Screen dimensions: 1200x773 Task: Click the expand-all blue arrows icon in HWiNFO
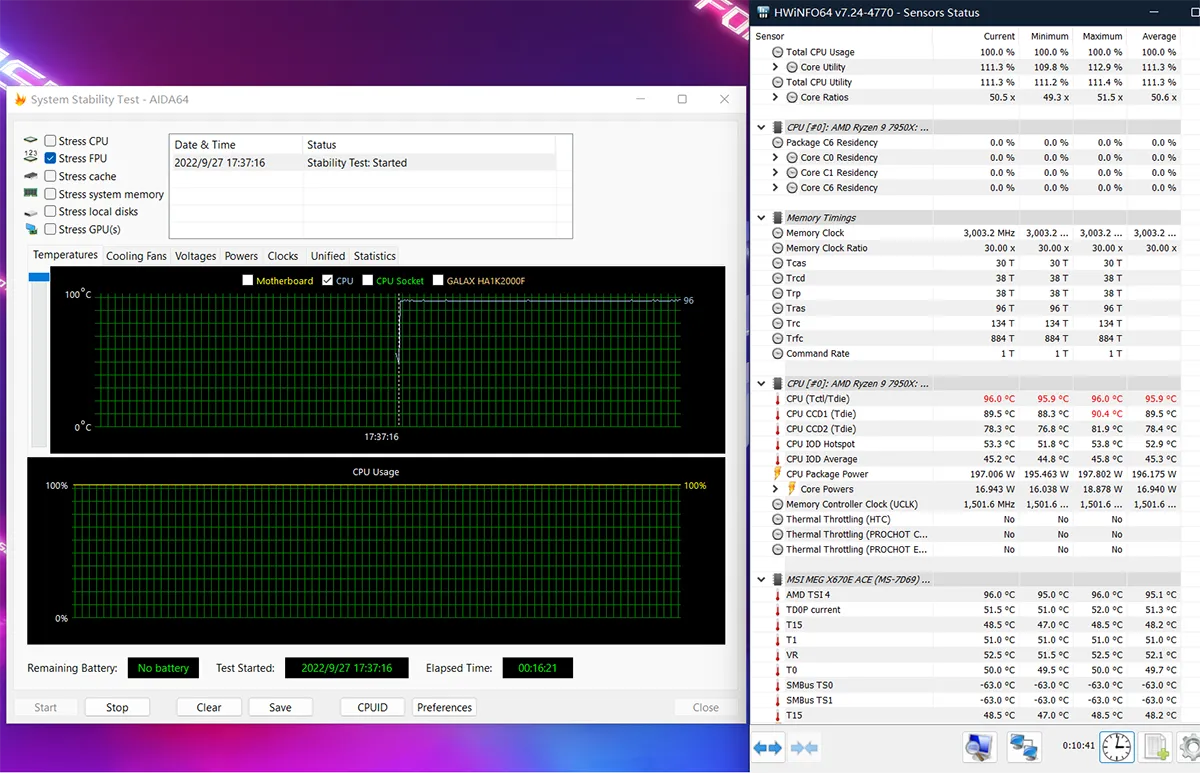pos(767,747)
